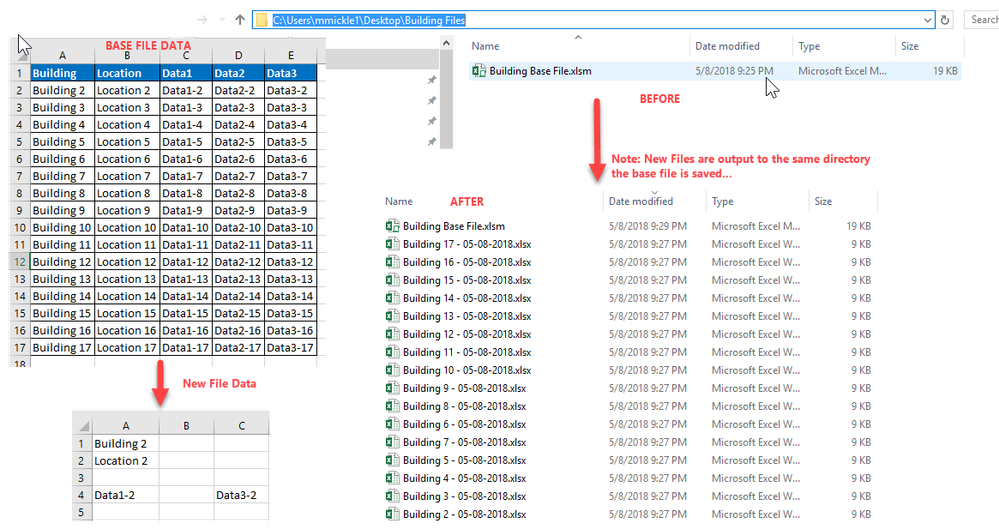Click the refresh button beside address bar

click(945, 20)
